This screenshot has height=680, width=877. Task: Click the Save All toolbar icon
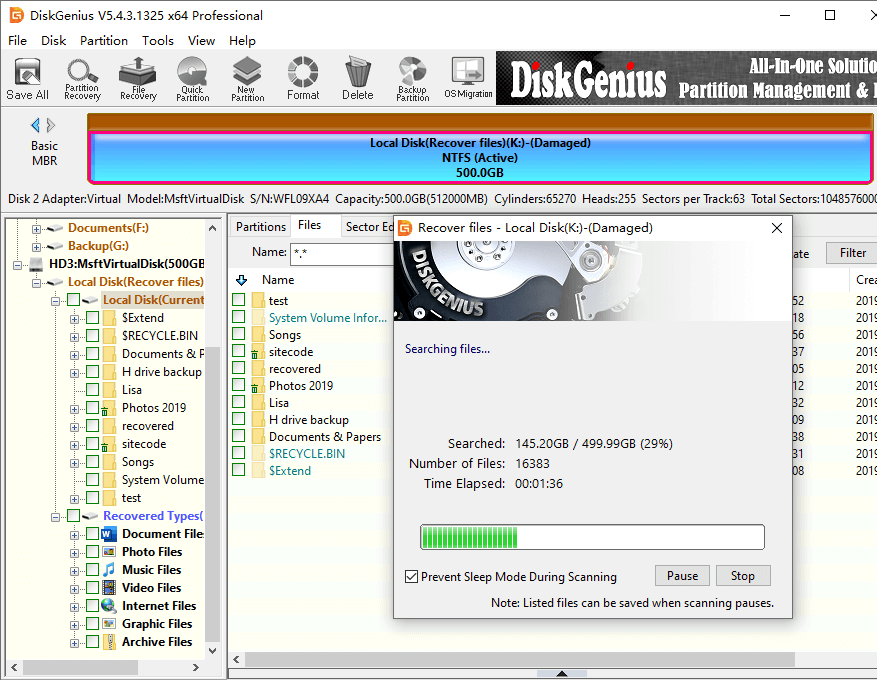(x=27, y=79)
